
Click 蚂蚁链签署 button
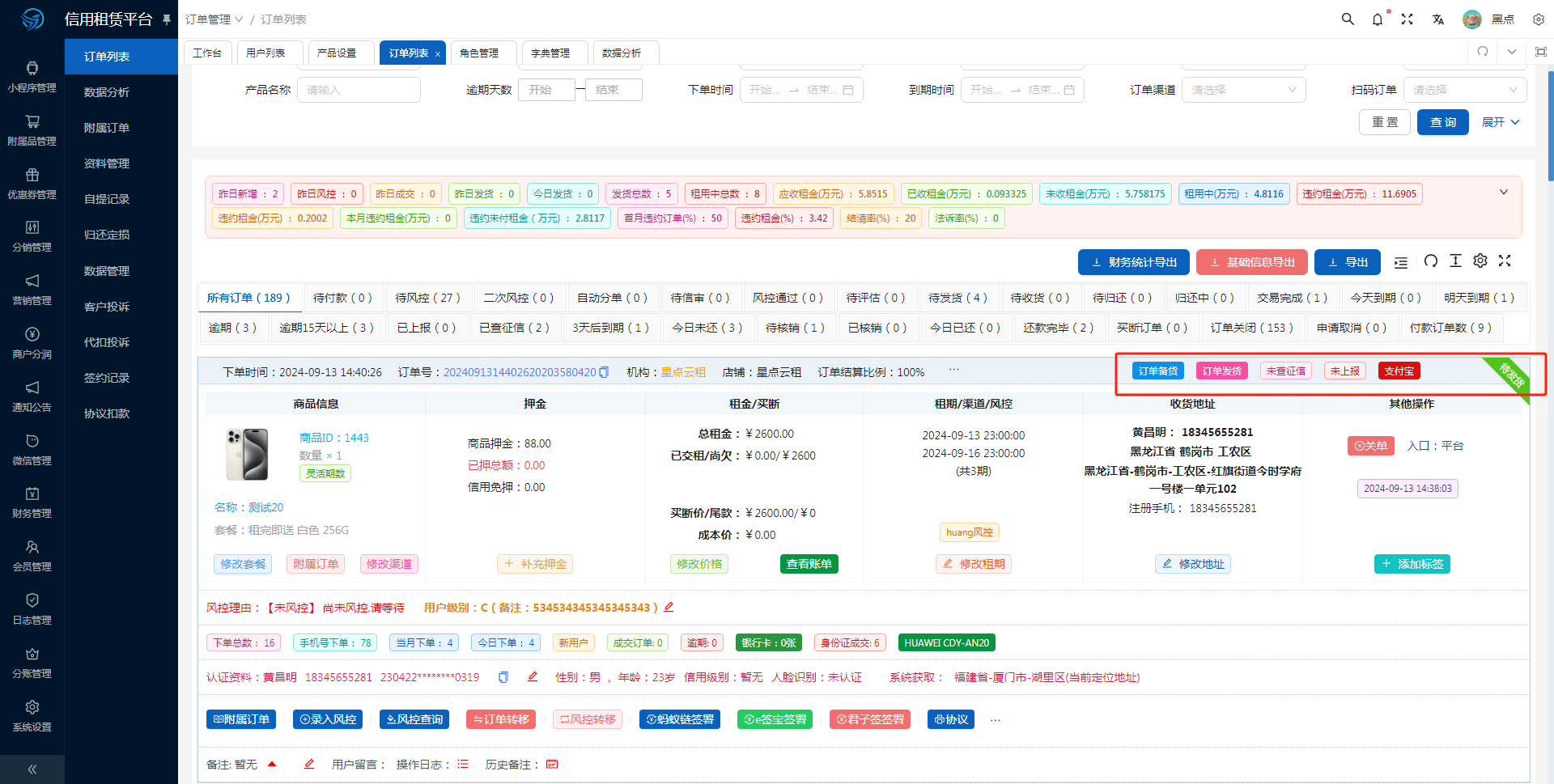(x=680, y=719)
